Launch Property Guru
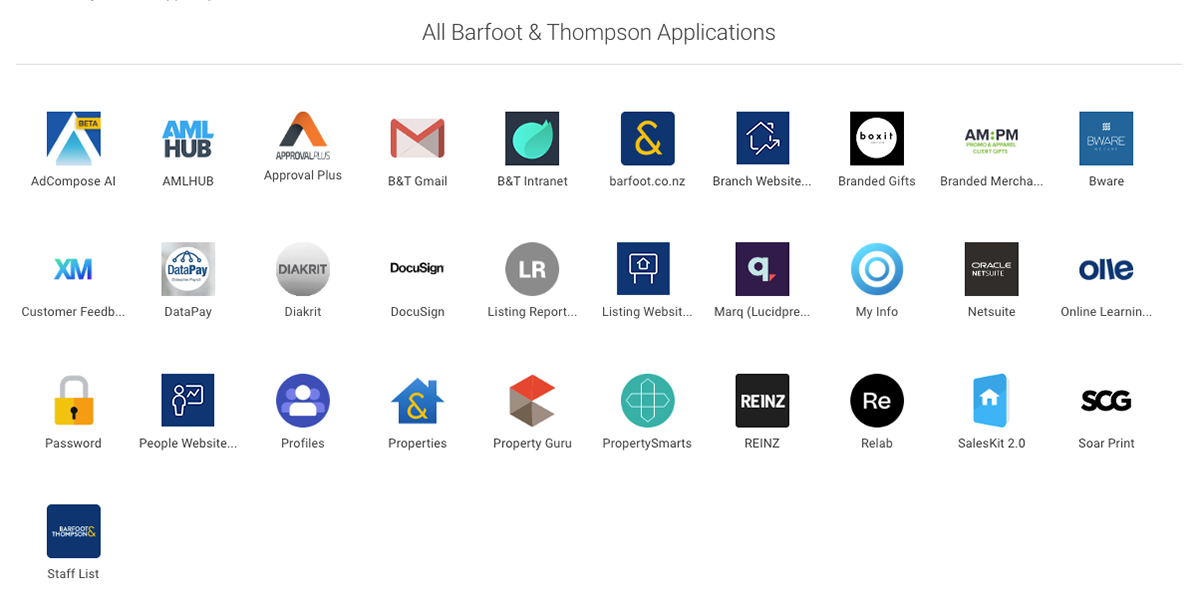 532,400
